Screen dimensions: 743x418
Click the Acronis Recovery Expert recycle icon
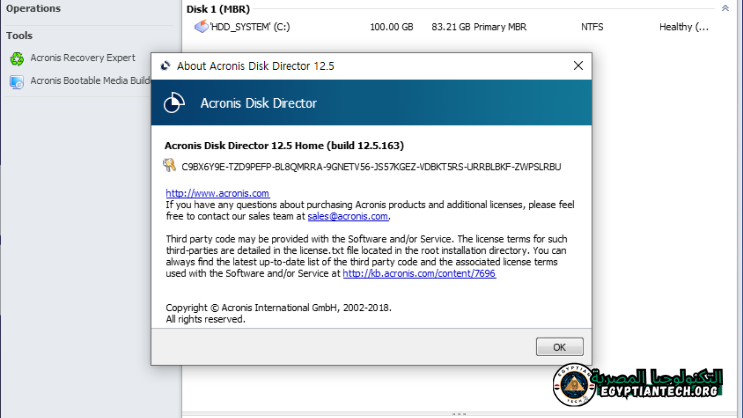point(17,58)
